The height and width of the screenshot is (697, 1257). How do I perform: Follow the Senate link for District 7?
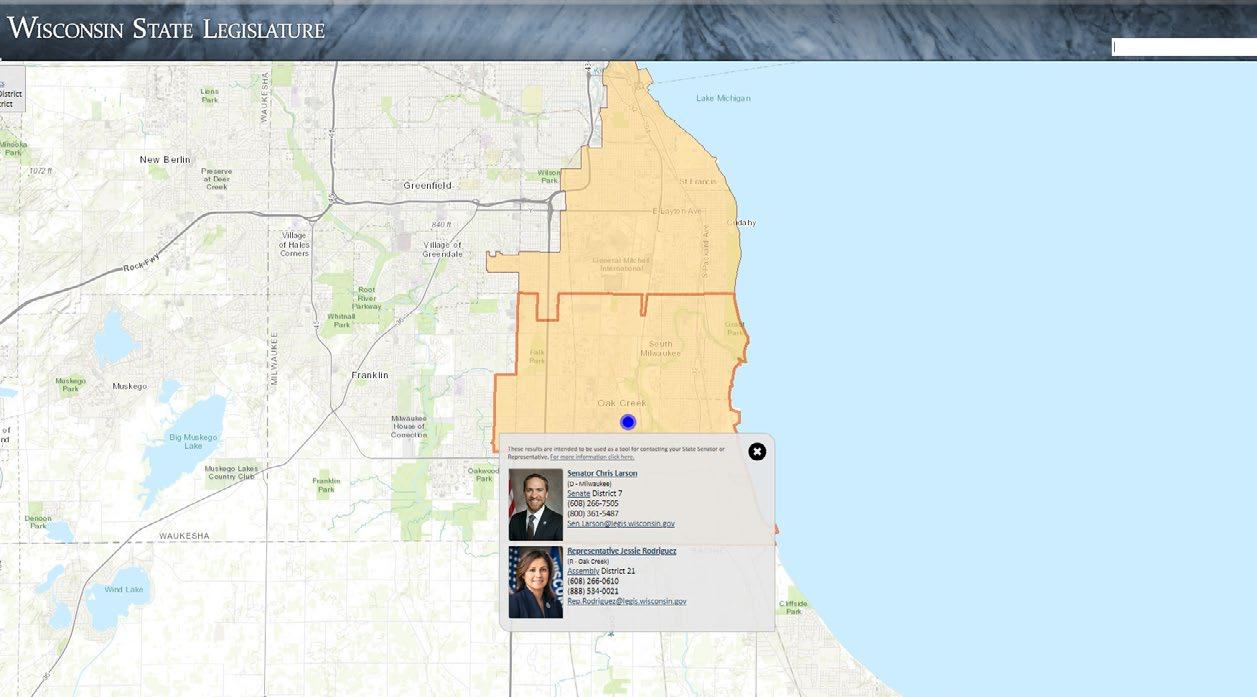(578, 493)
